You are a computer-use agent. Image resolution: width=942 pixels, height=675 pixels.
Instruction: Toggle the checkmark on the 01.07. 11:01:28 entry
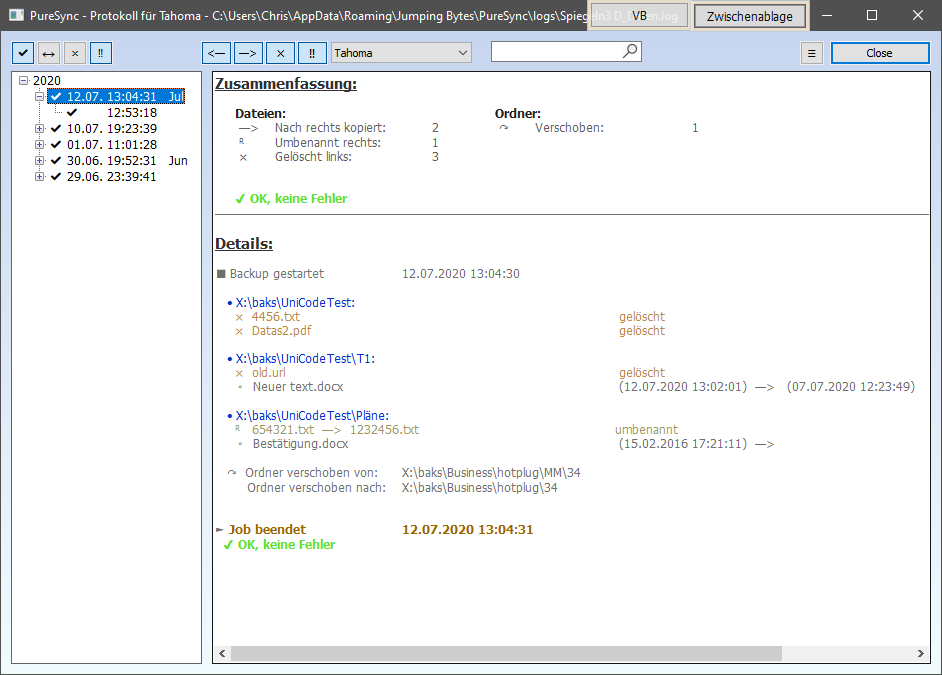[55, 144]
